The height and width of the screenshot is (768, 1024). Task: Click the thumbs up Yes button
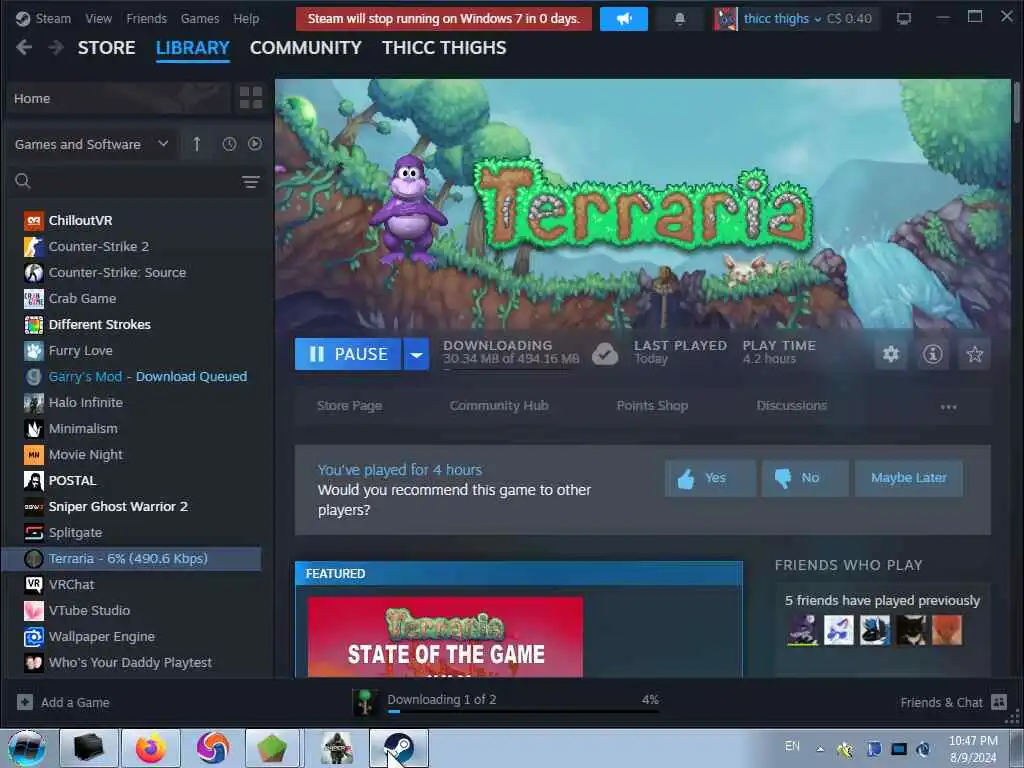(x=711, y=478)
